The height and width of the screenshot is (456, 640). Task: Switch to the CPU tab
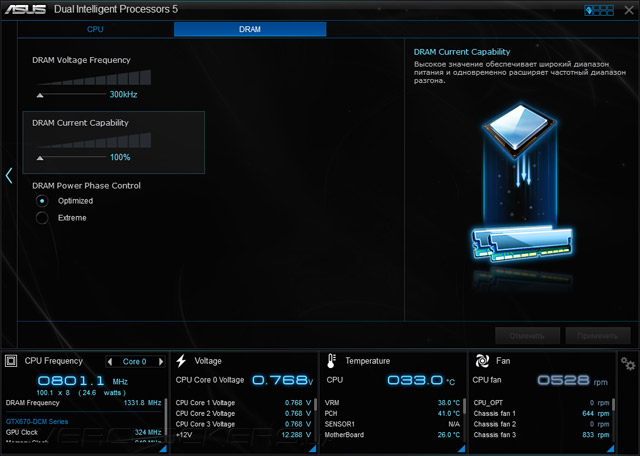pyautogui.click(x=95, y=29)
